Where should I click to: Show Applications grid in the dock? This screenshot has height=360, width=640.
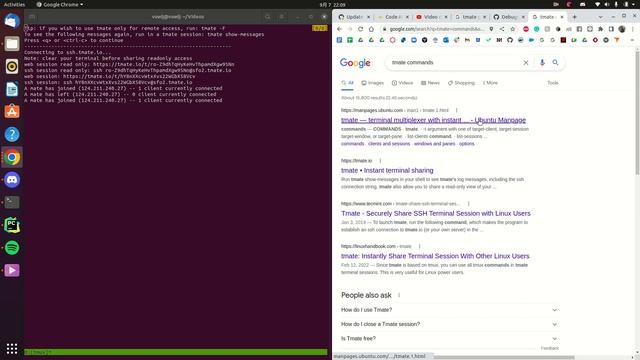pos(12,348)
